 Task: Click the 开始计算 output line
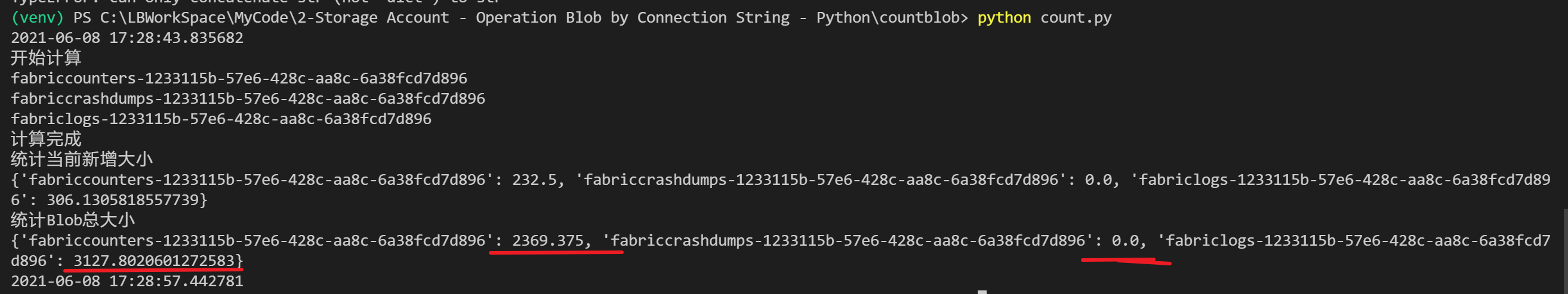[x=45, y=58]
